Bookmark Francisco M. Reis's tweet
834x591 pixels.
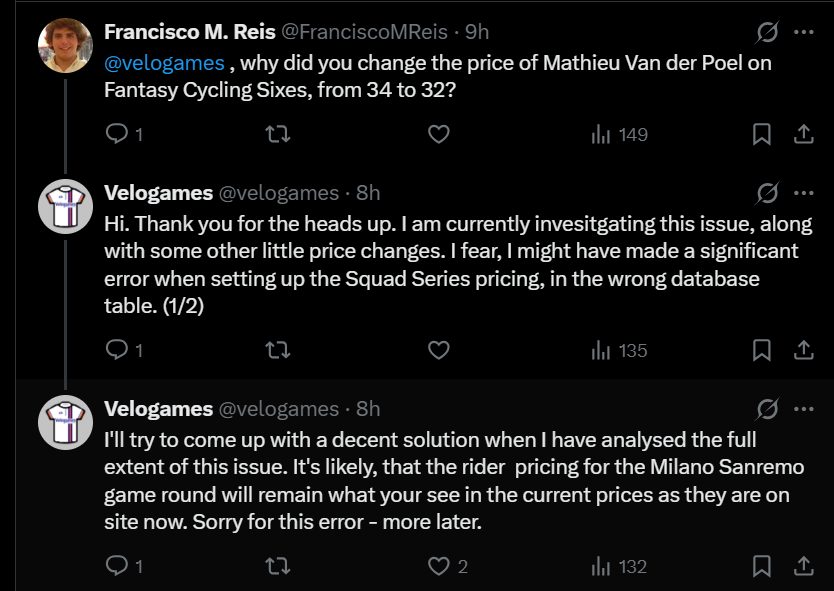coord(761,134)
